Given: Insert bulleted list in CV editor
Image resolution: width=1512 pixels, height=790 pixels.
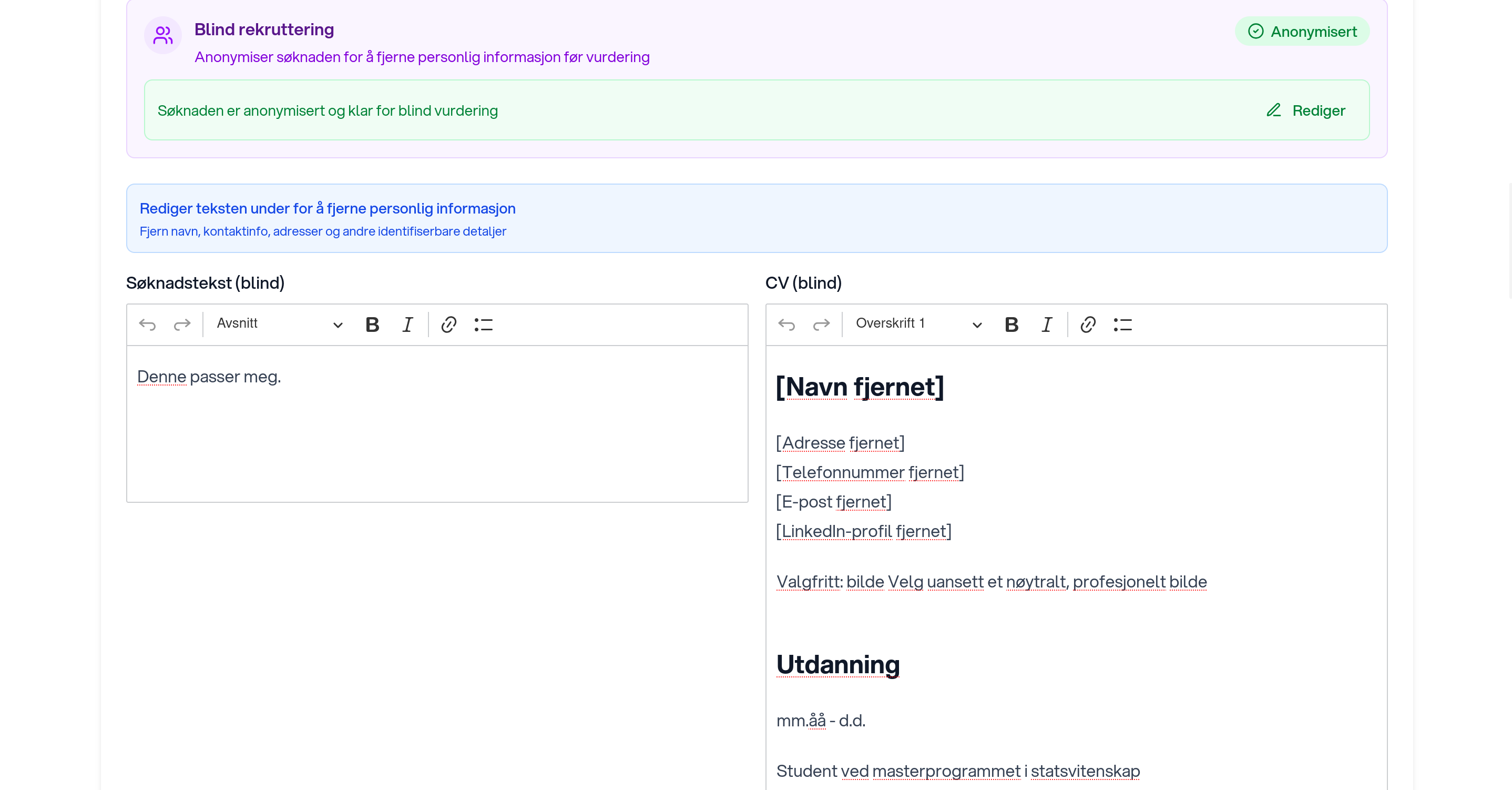Looking at the screenshot, I should pos(1123,324).
